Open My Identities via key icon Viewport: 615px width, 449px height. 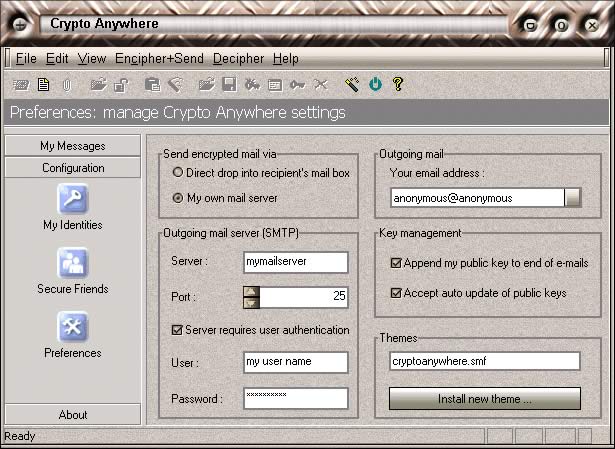coord(73,198)
